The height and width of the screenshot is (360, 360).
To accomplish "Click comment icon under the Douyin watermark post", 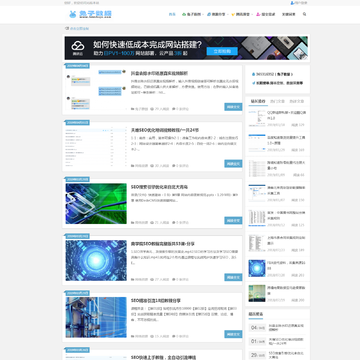I will coord(173,109).
